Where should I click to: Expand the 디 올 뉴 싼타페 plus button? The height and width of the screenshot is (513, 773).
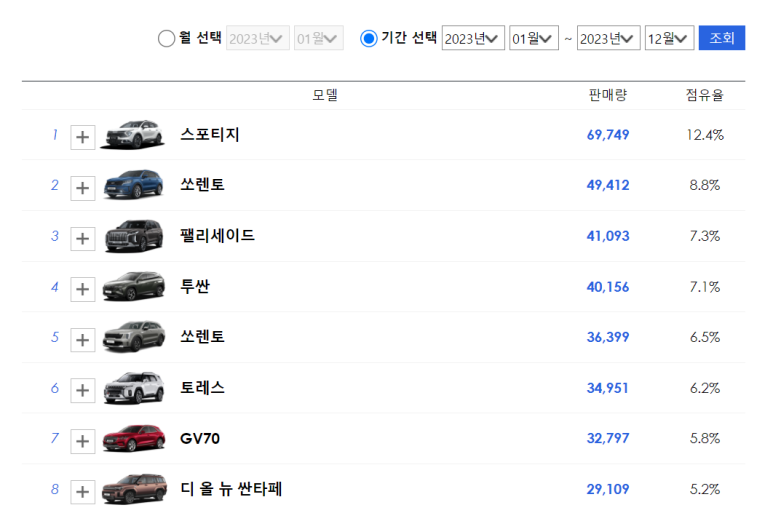point(83,492)
